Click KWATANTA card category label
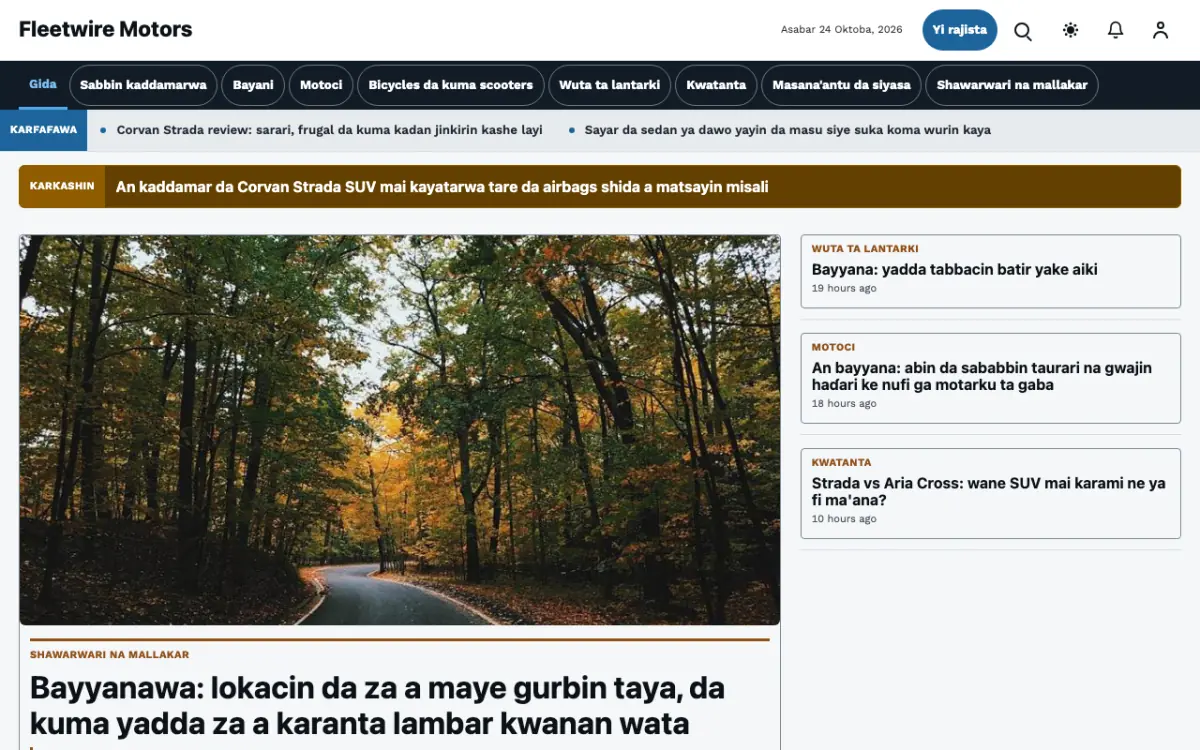 [841, 462]
